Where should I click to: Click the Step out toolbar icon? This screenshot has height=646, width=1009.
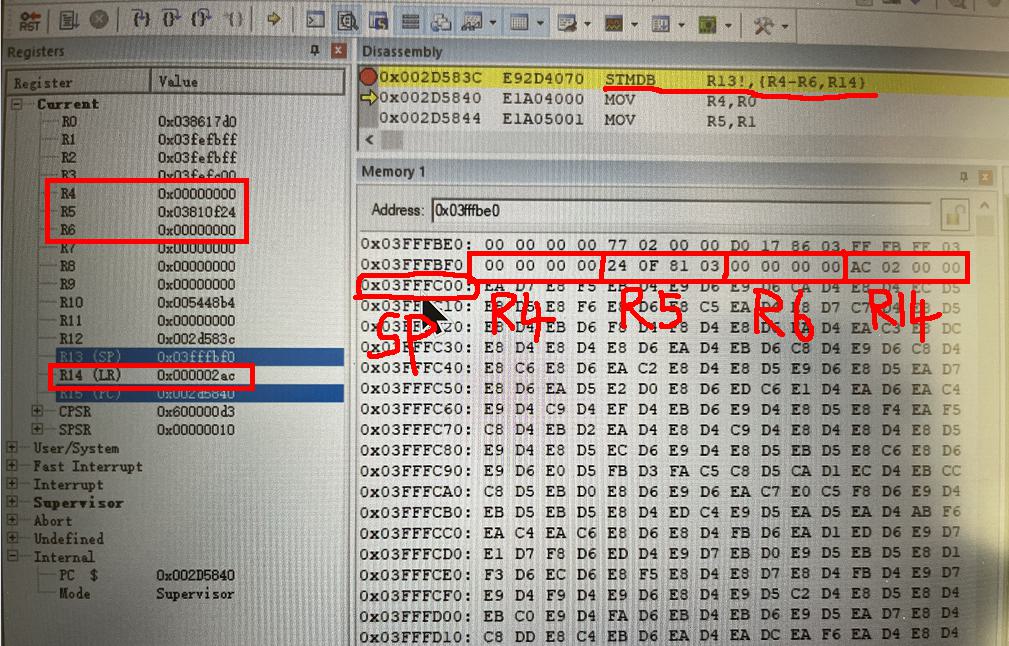coord(201,19)
